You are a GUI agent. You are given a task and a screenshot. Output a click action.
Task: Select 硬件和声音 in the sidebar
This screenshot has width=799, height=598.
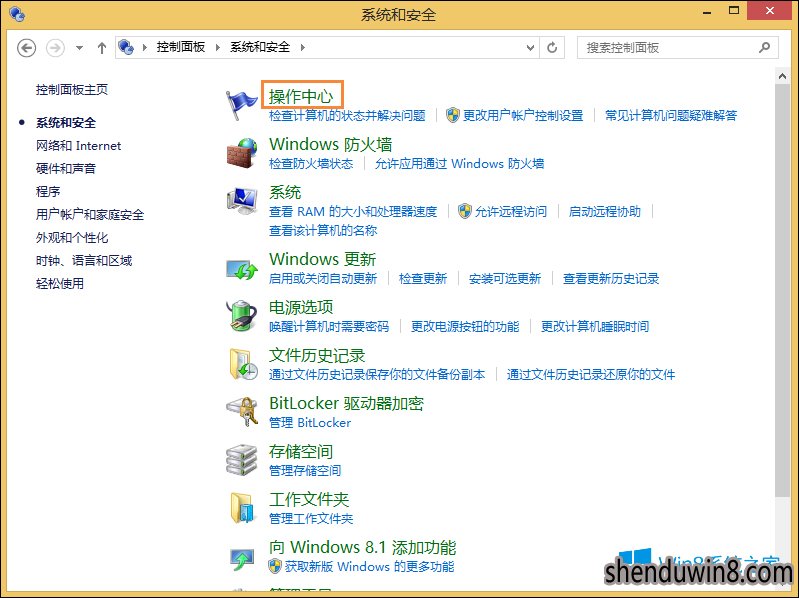66,169
